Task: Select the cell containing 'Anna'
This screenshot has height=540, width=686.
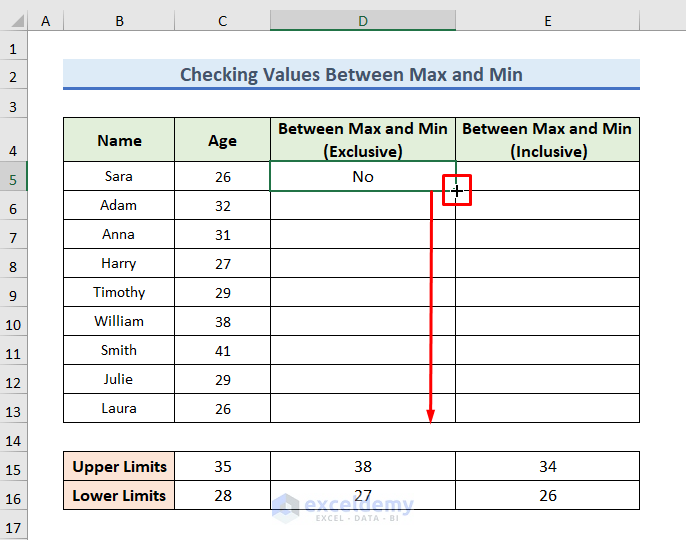Action: (119, 234)
